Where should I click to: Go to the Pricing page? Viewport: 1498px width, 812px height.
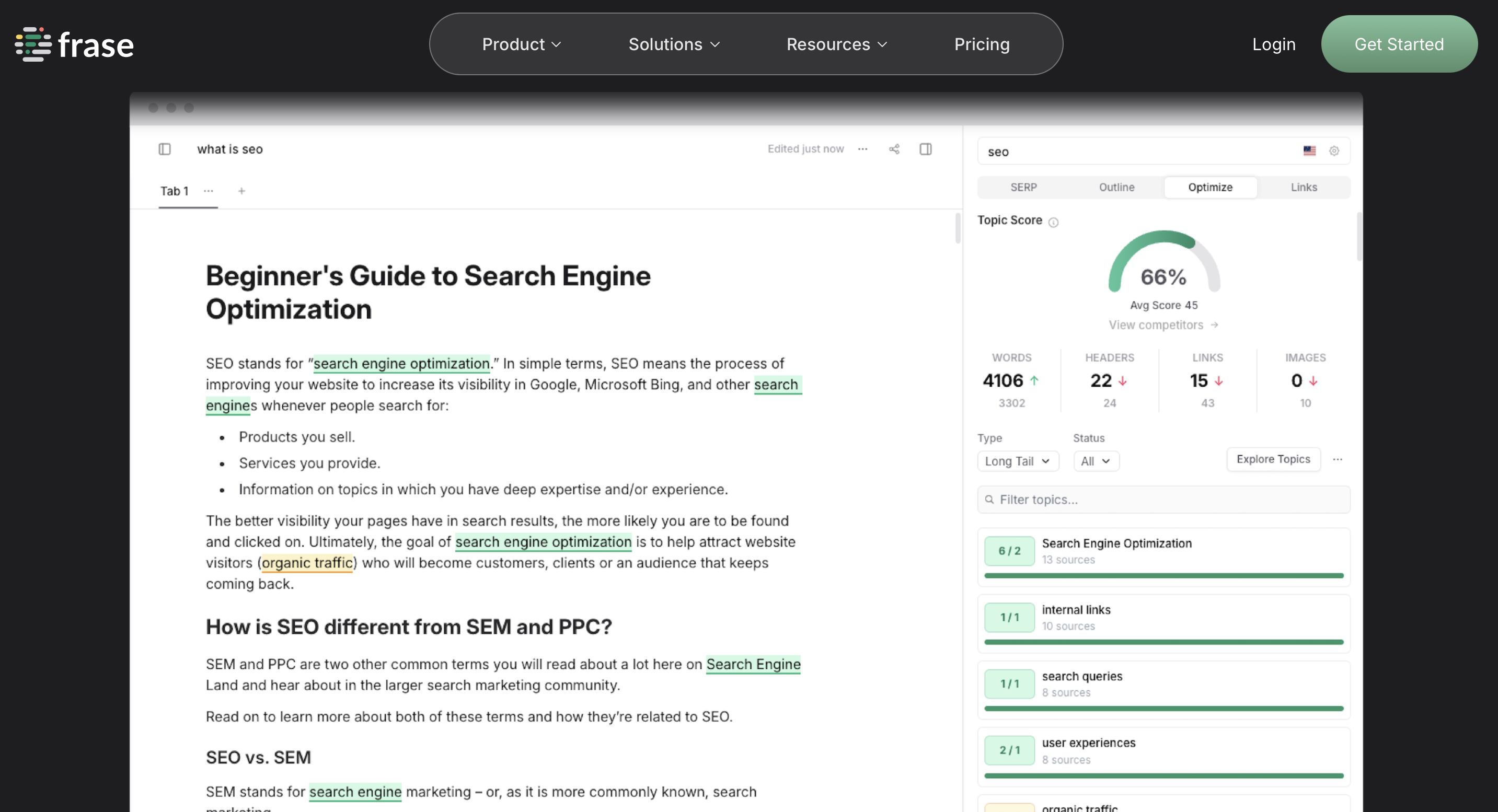[x=982, y=44]
